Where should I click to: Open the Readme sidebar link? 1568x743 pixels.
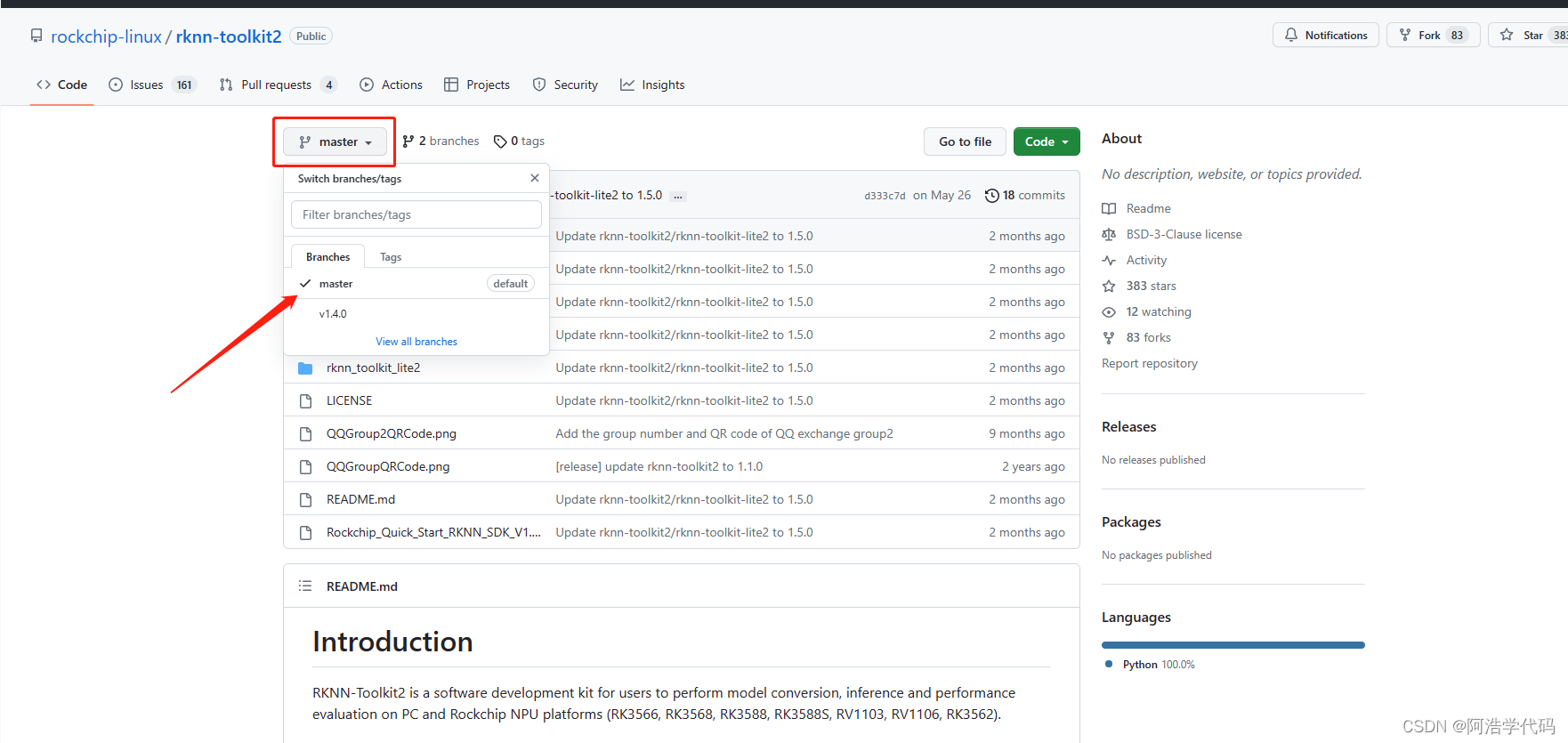[x=1148, y=208]
